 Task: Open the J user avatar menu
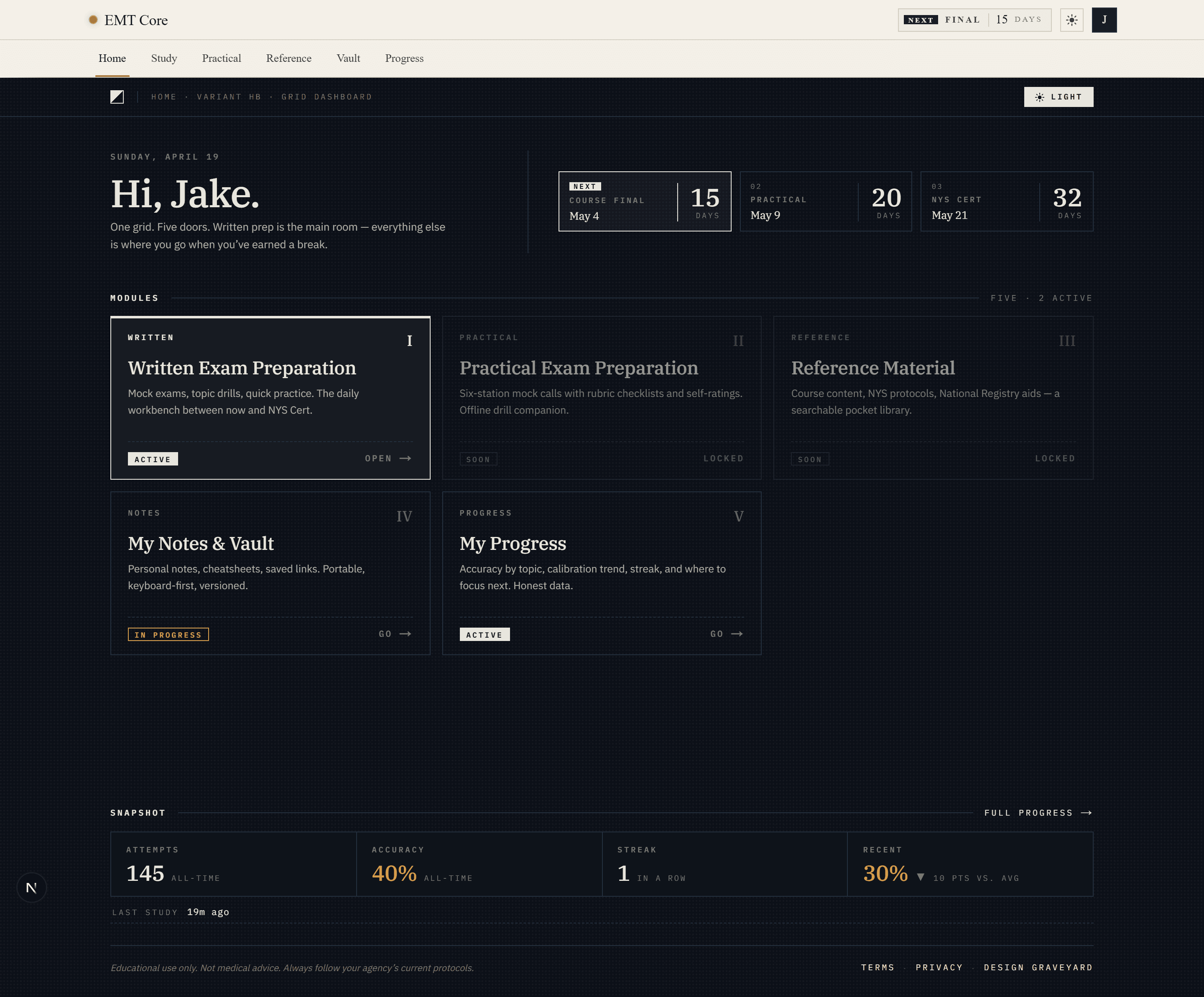[x=1104, y=20]
